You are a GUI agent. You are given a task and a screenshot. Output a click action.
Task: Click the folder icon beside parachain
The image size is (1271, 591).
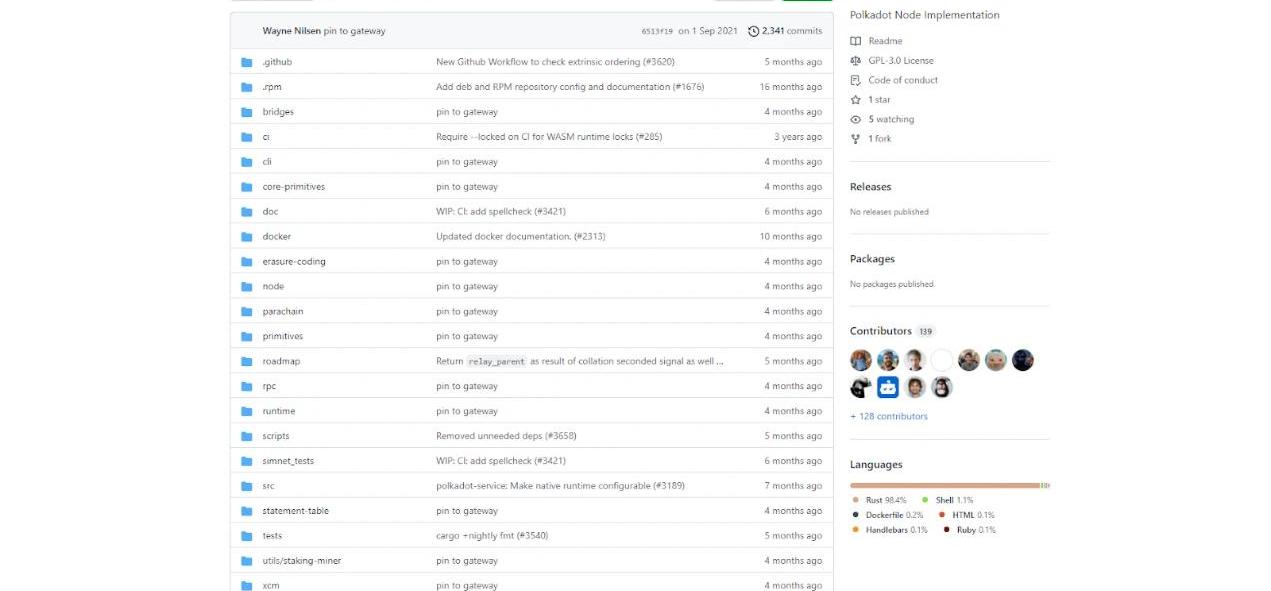pyautogui.click(x=247, y=311)
